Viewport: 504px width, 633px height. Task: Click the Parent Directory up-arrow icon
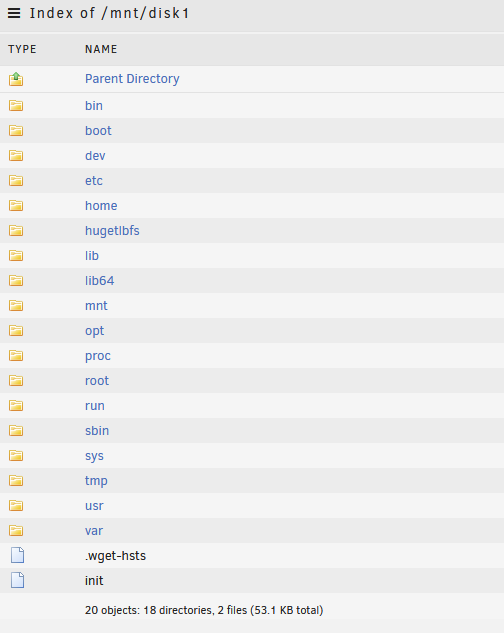pos(16,79)
